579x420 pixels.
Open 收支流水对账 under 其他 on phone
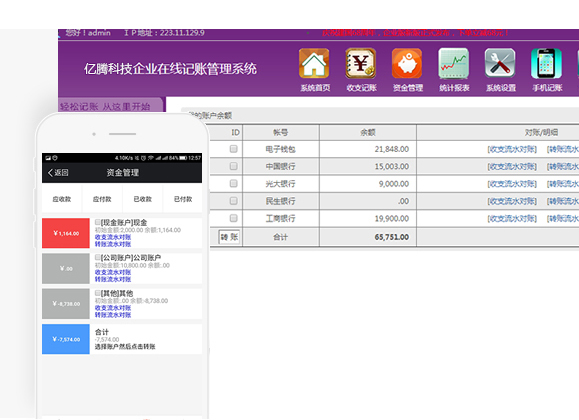113,308
